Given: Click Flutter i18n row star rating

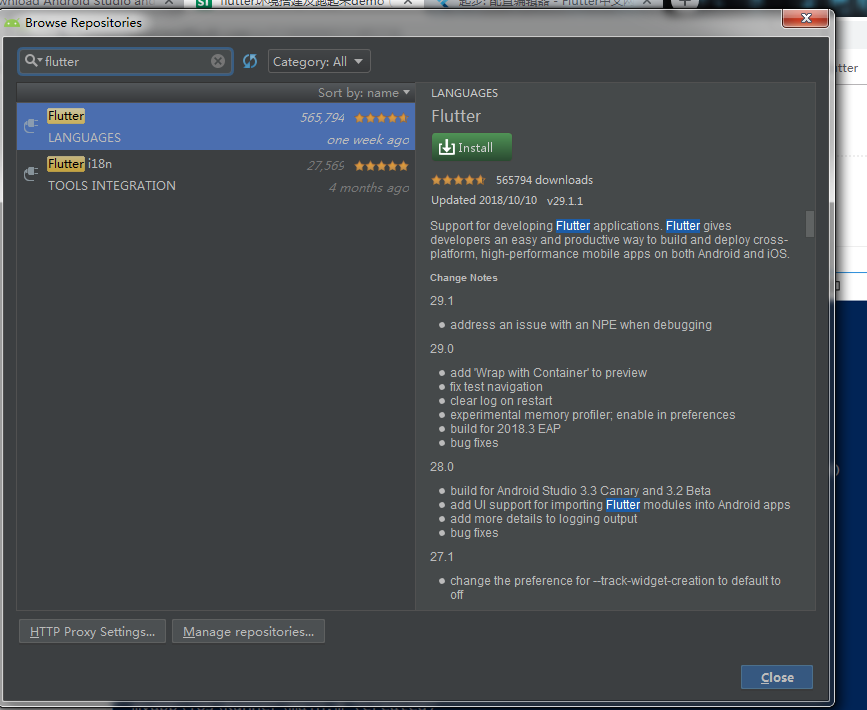Looking at the screenshot, I should [382, 166].
